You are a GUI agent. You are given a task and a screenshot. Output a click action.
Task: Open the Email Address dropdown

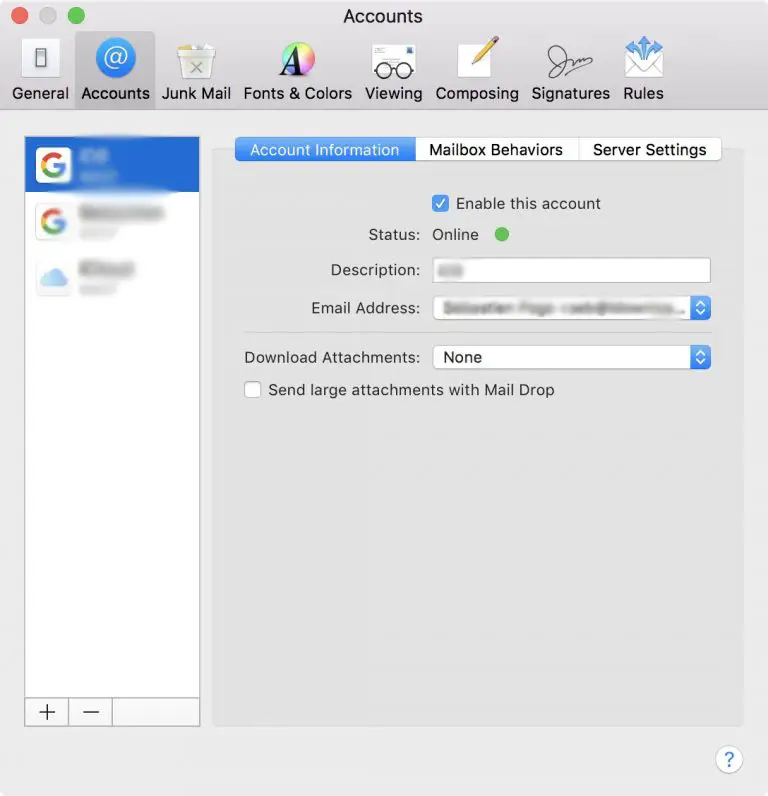point(572,308)
